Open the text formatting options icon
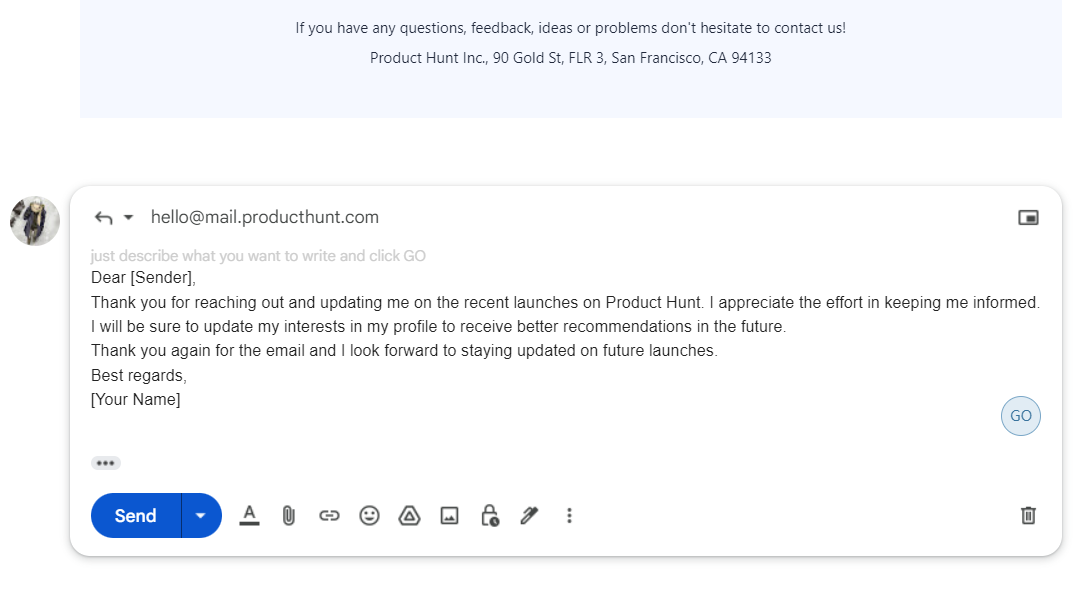Viewport: 1087px width, 603px height. click(x=250, y=516)
